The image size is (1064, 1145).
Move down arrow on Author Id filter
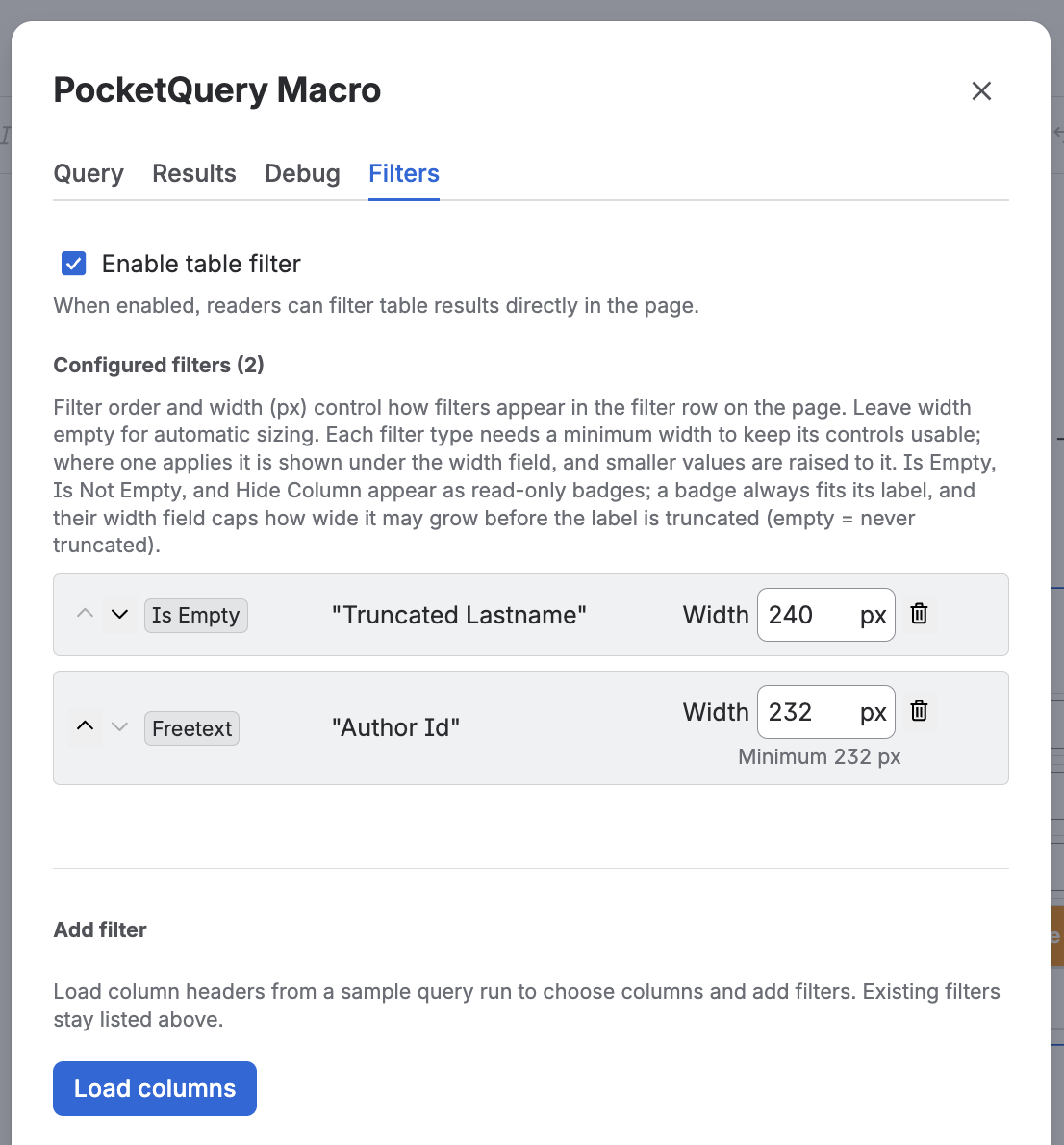point(119,727)
